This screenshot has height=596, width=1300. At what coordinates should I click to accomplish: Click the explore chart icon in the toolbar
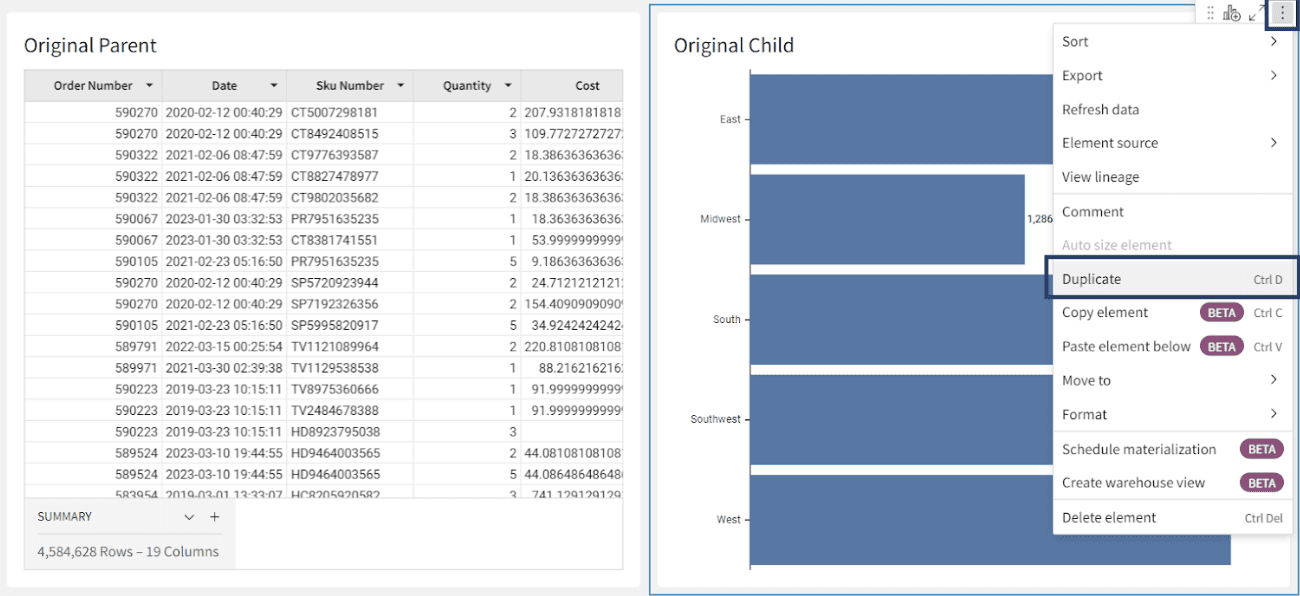coord(1232,12)
